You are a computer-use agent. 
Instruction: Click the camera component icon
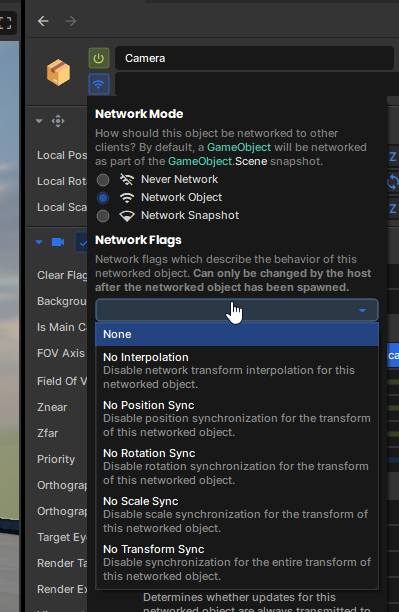[58, 242]
